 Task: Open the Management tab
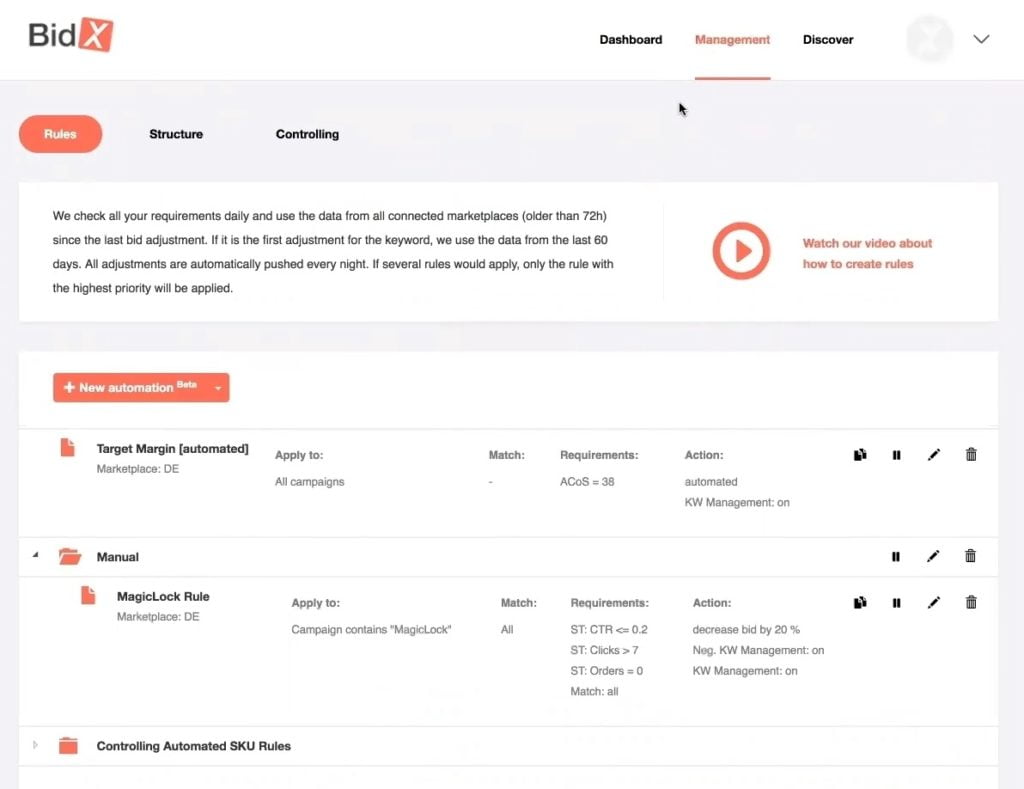732,40
